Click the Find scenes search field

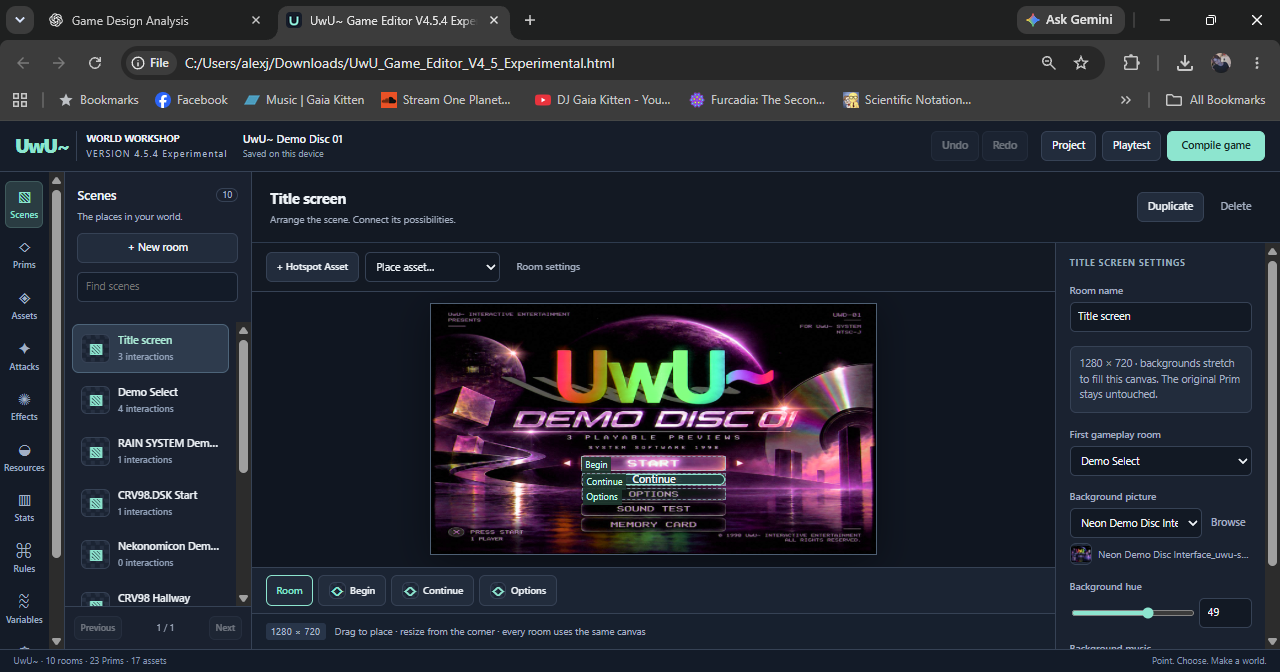(157, 287)
